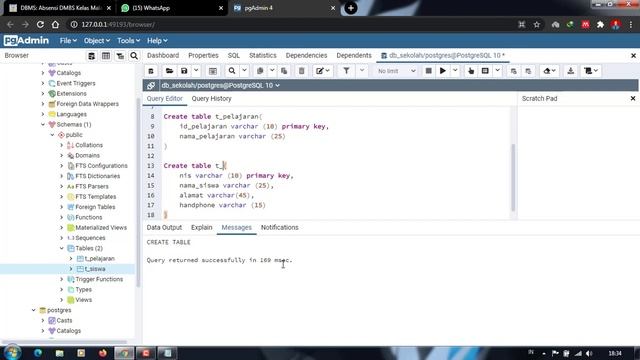The width and height of the screenshot is (640, 360).
Task: Collapse the public schema node
Action: coord(52,135)
